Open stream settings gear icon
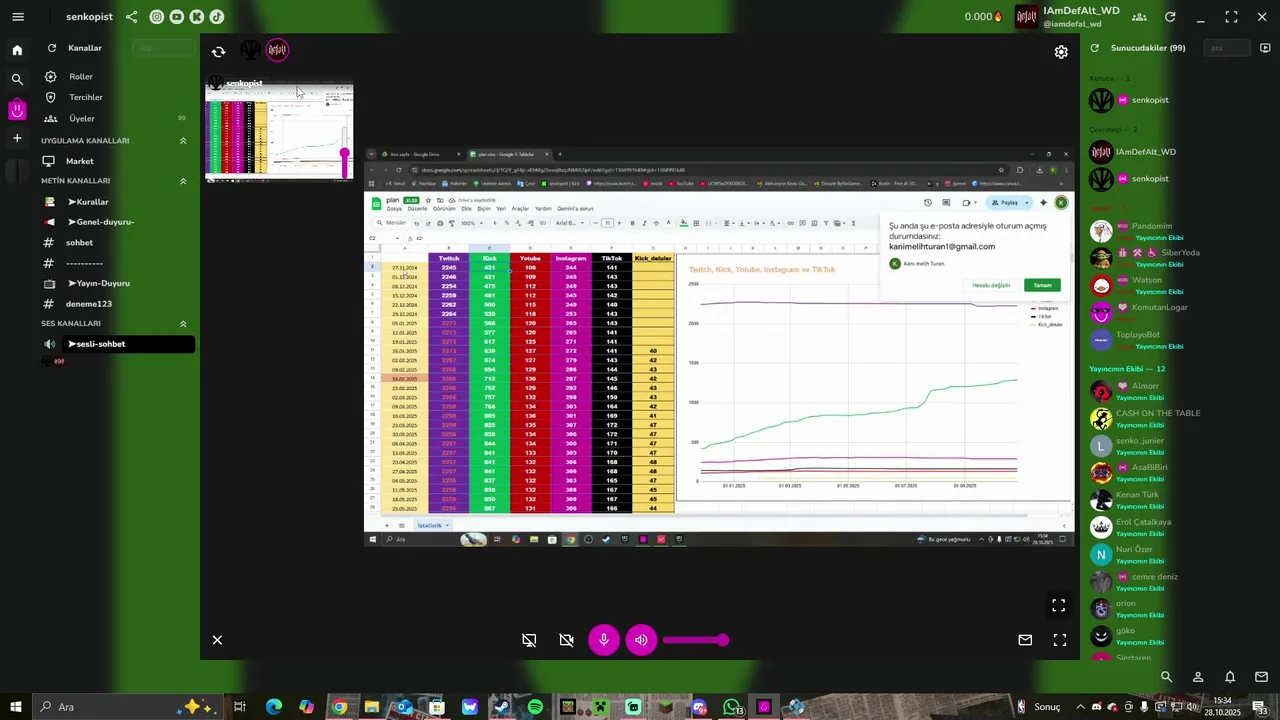 click(x=1061, y=52)
